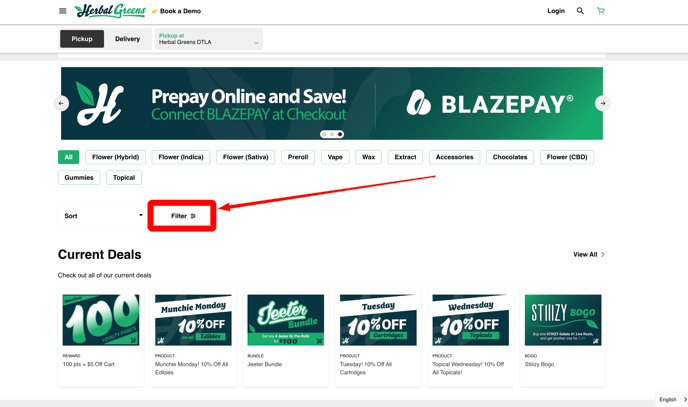Select the Gummies category
The image size is (688, 407).
pos(79,178)
